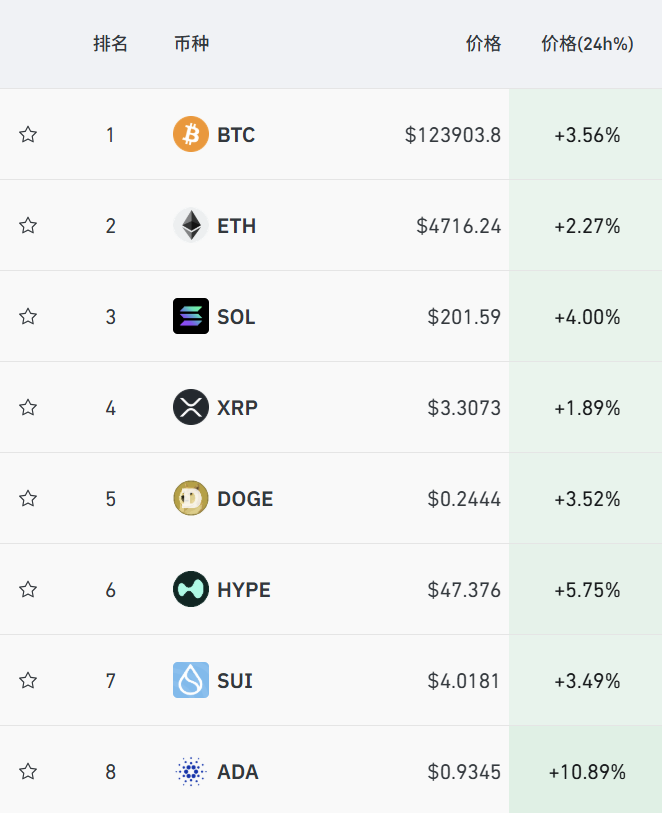Star the DOGE row
662x813 pixels.
click(x=28, y=498)
